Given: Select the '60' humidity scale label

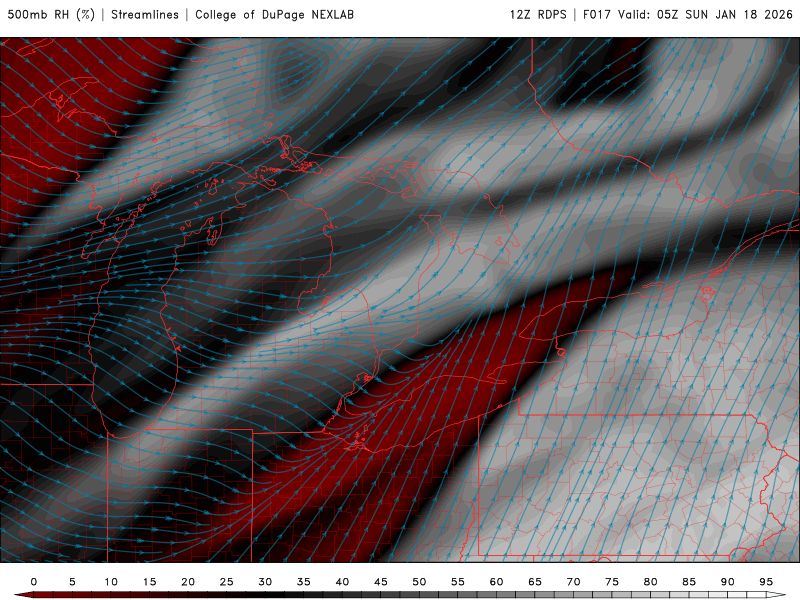Looking at the screenshot, I should (496, 582).
